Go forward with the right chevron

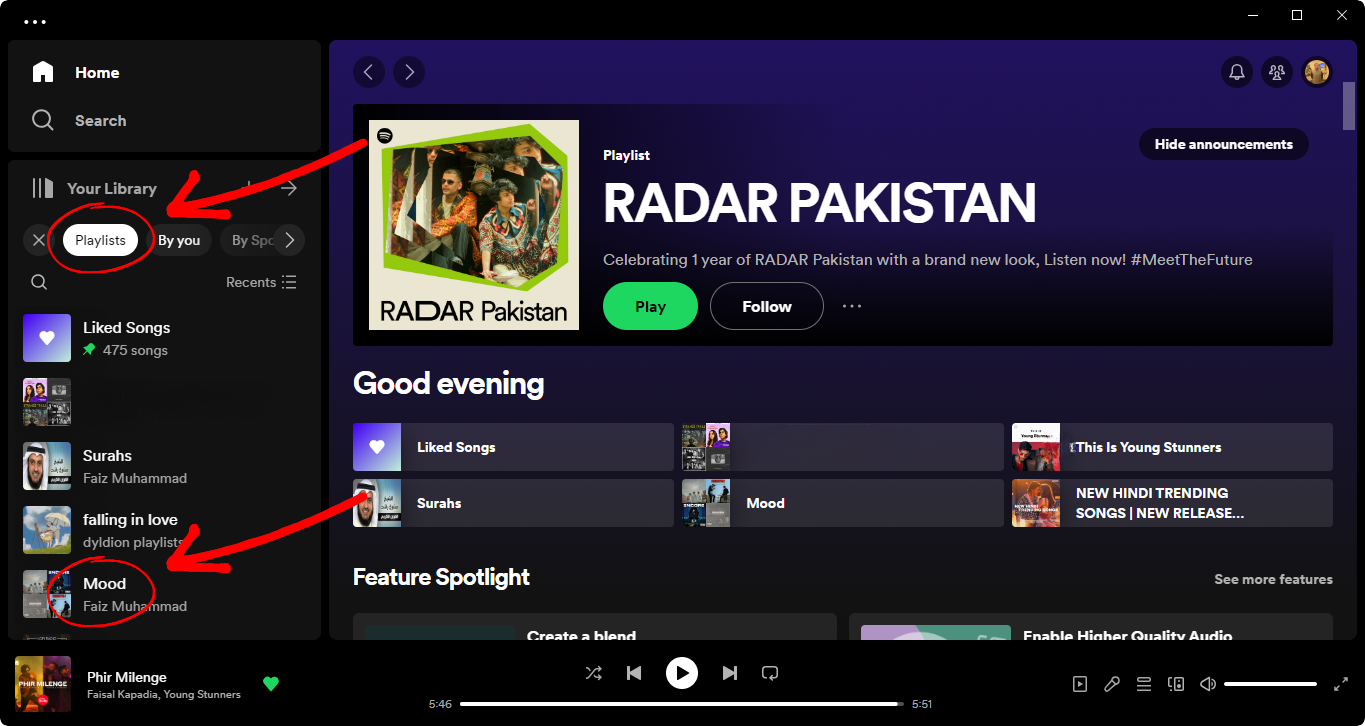[409, 72]
